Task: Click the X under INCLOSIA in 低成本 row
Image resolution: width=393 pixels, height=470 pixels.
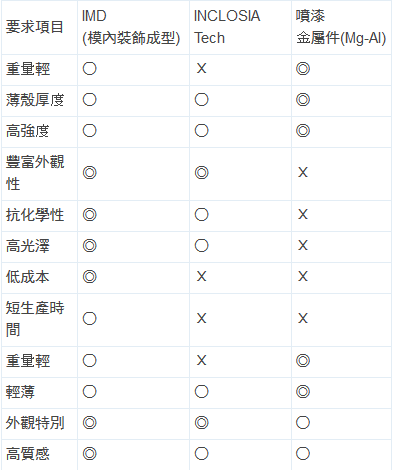Action: tap(201, 276)
